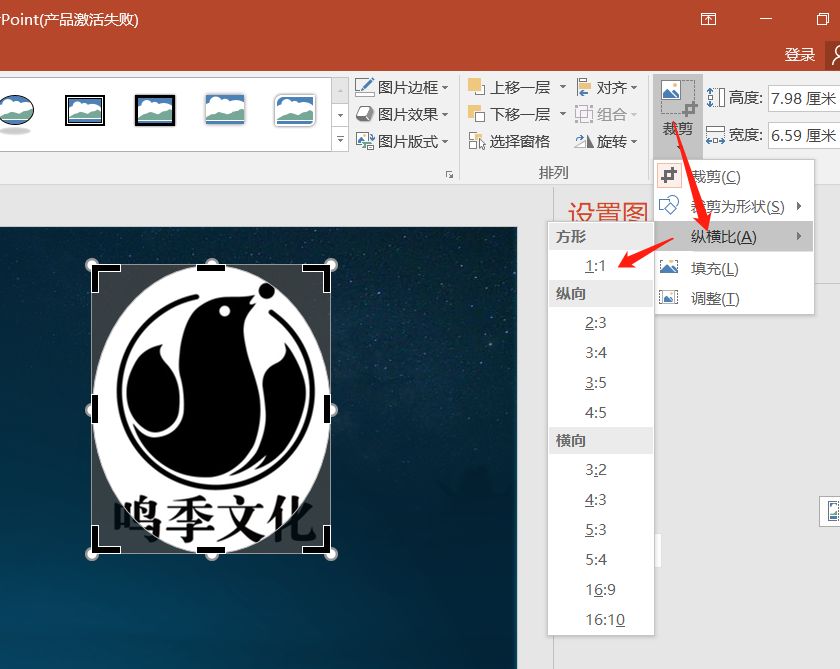The width and height of the screenshot is (840, 669).
Task: Open picture styles dialog launcher
Action: 449,175
